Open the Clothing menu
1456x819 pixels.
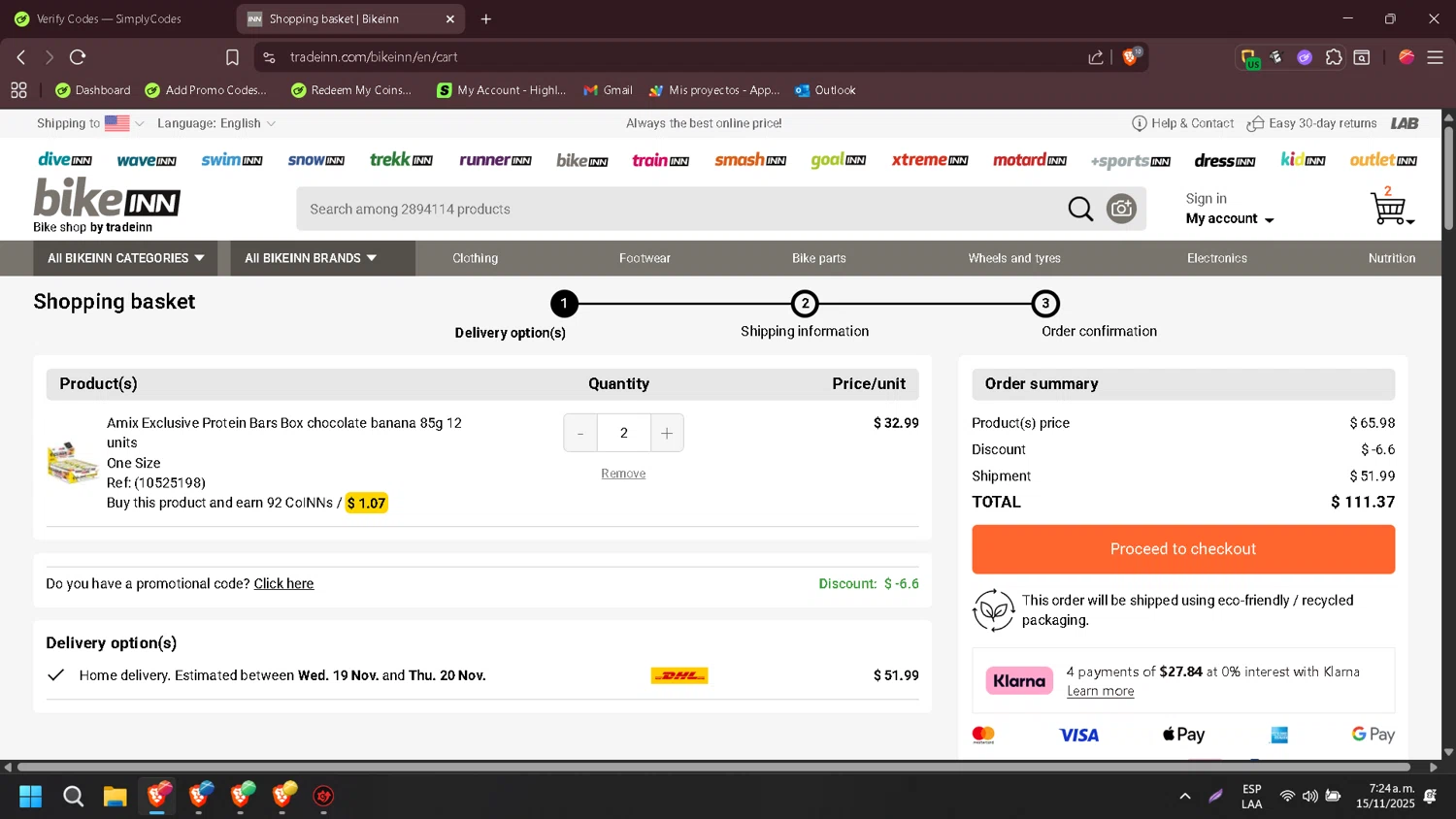click(476, 258)
